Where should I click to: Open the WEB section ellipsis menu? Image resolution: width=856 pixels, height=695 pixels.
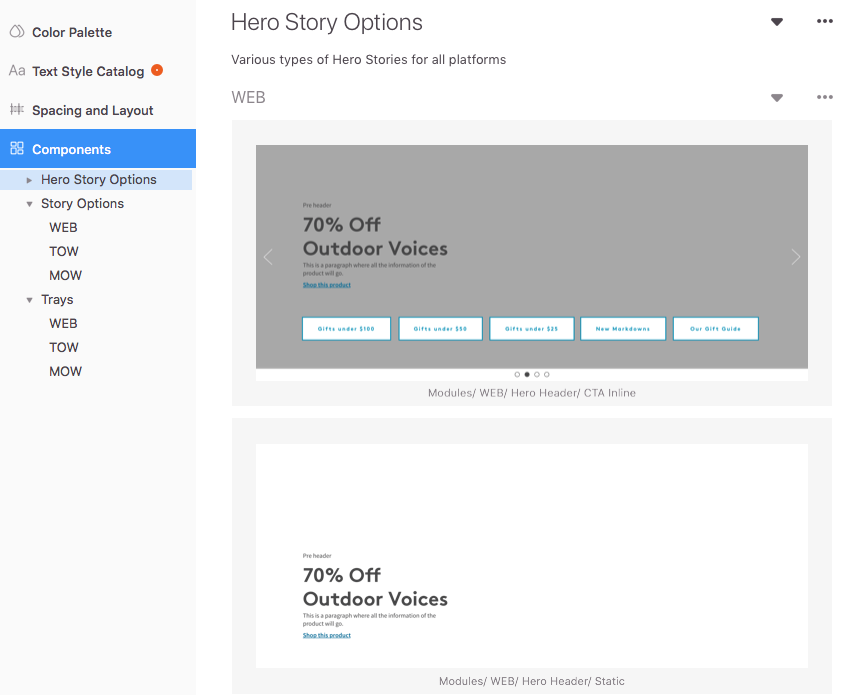[x=824, y=97]
